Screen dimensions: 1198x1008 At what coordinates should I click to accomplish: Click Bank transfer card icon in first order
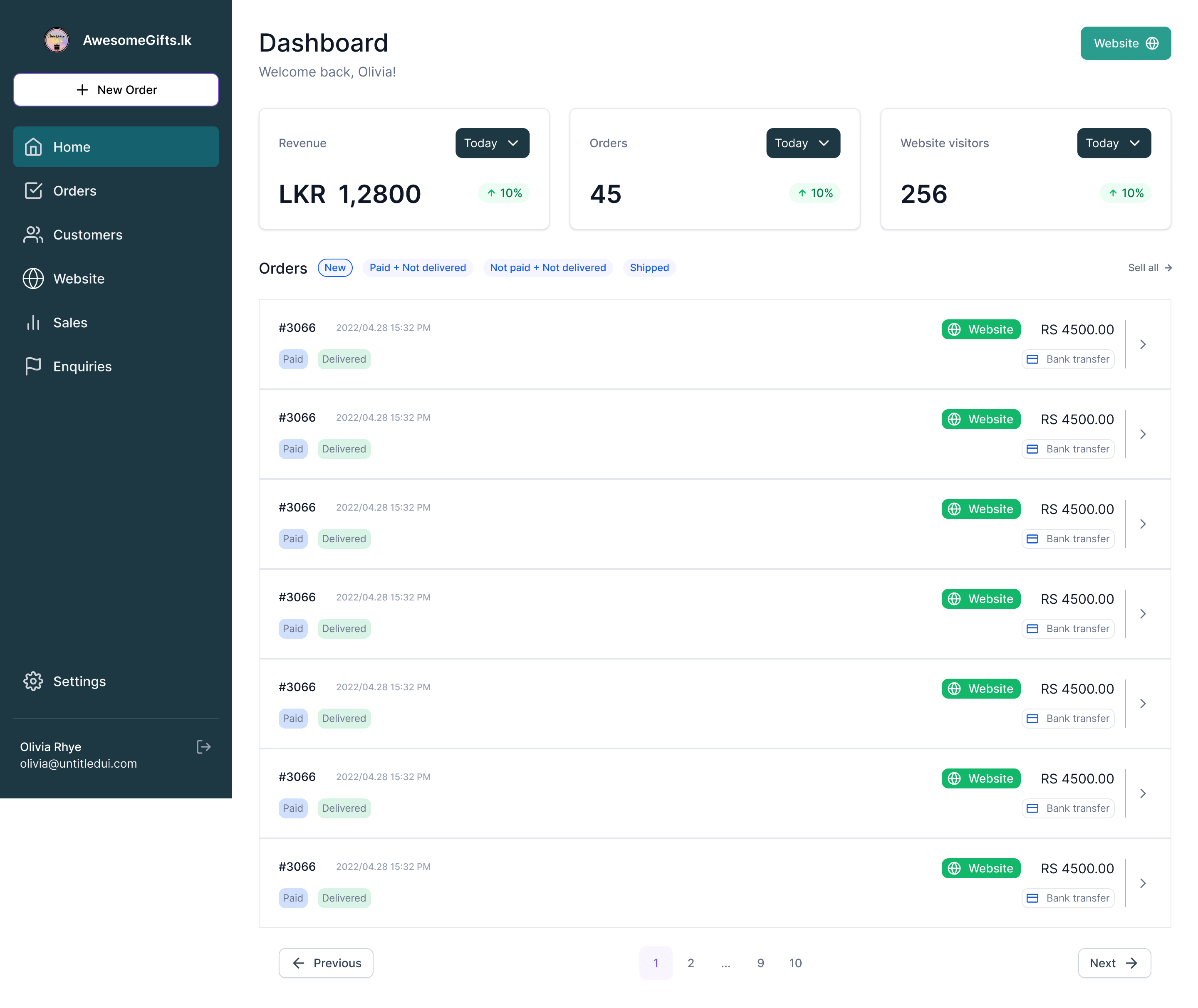coord(1032,359)
